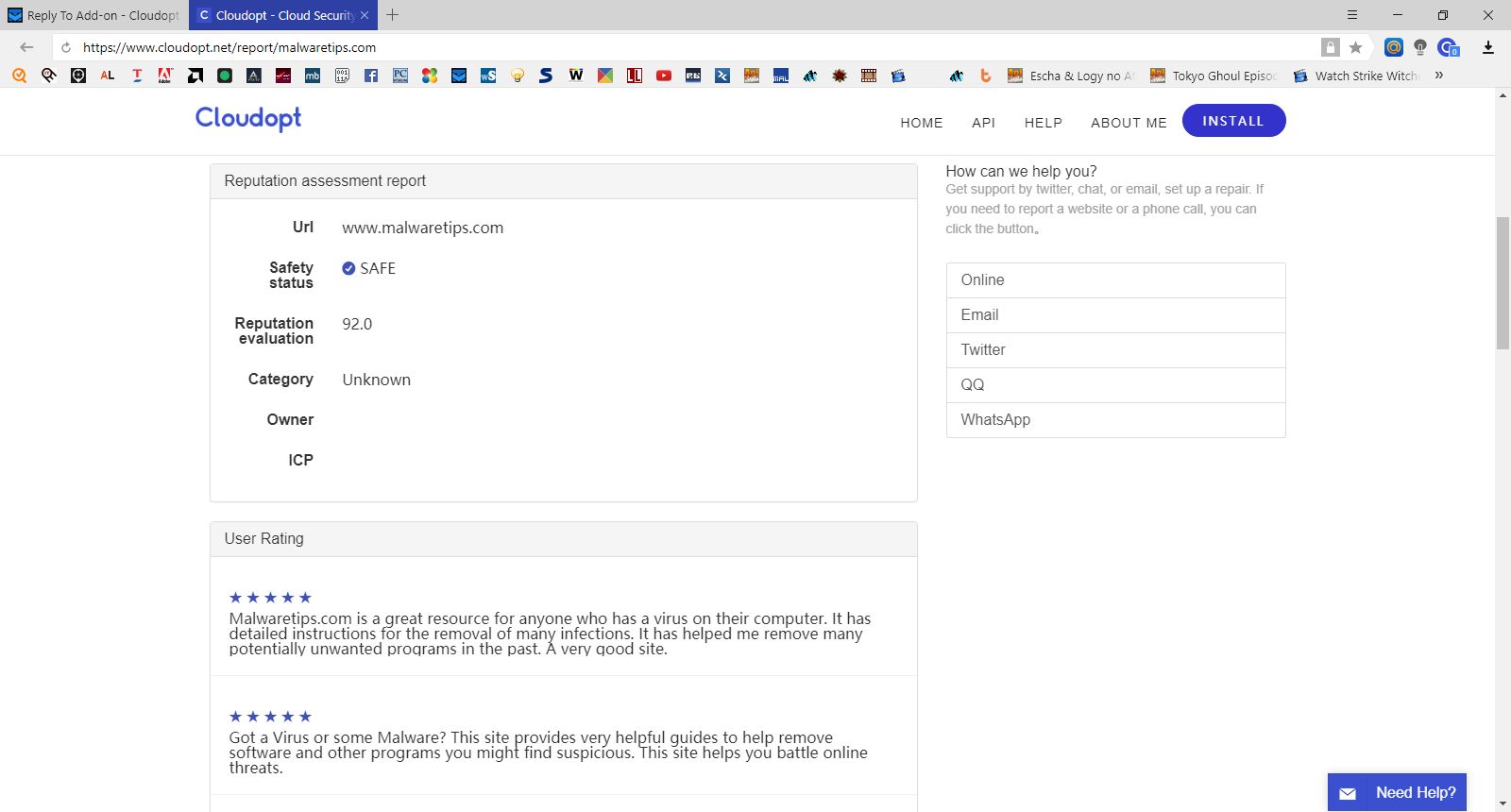Show more bookmarks with the chevron
This screenshot has height=812, width=1511.
pyautogui.click(x=1439, y=76)
